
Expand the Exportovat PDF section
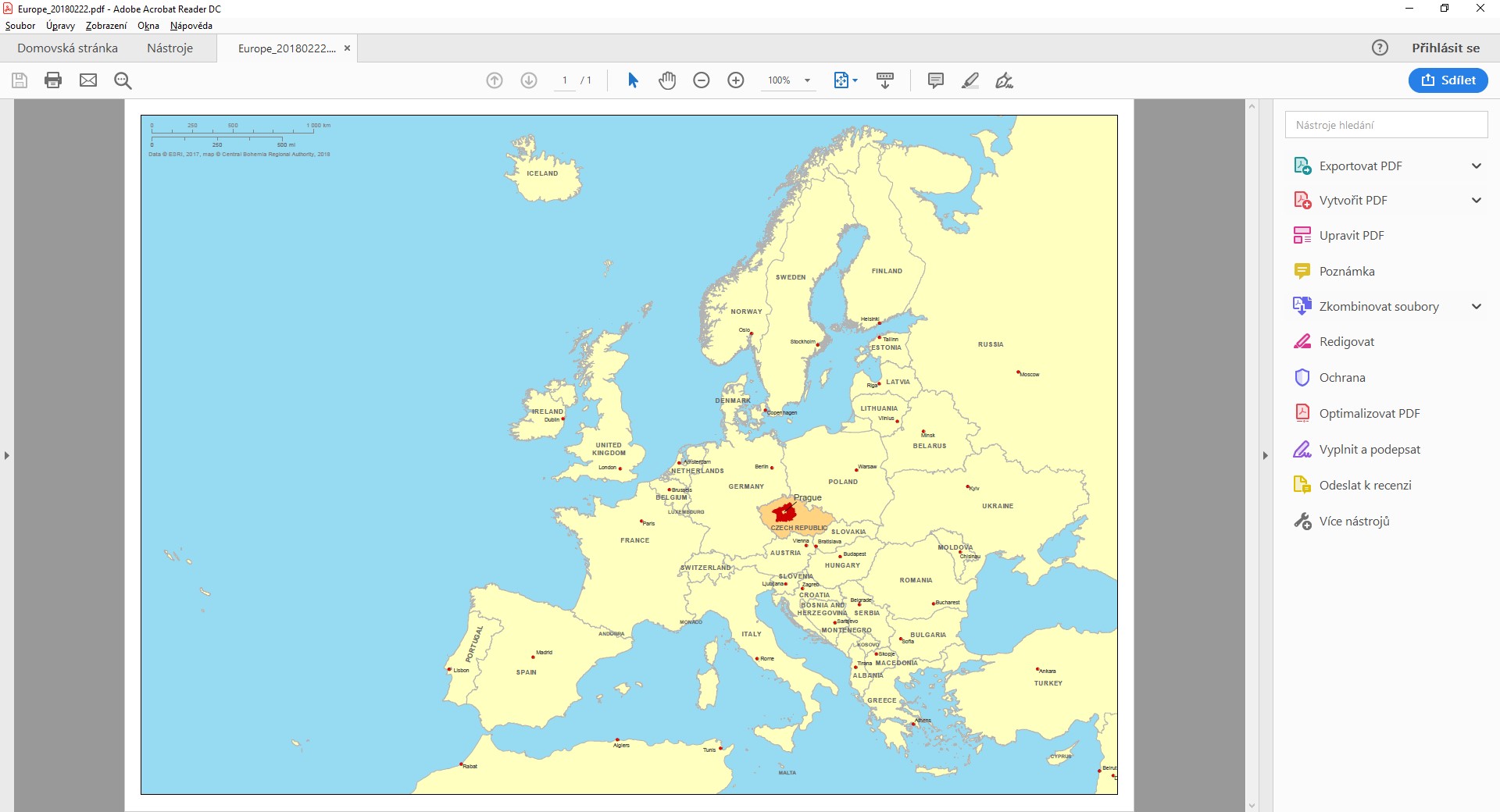click(x=1476, y=166)
